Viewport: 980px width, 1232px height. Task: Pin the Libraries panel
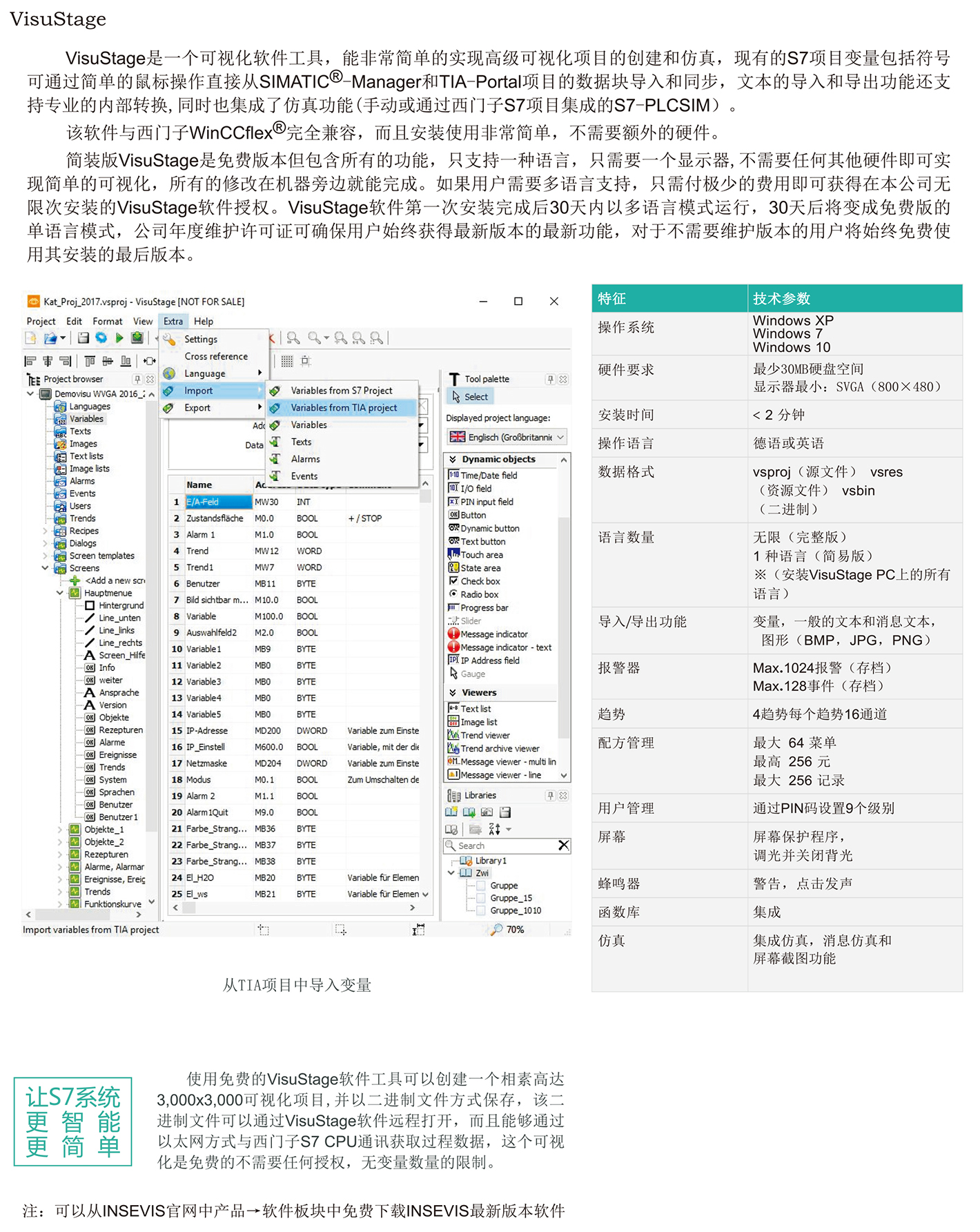pyautogui.click(x=550, y=795)
